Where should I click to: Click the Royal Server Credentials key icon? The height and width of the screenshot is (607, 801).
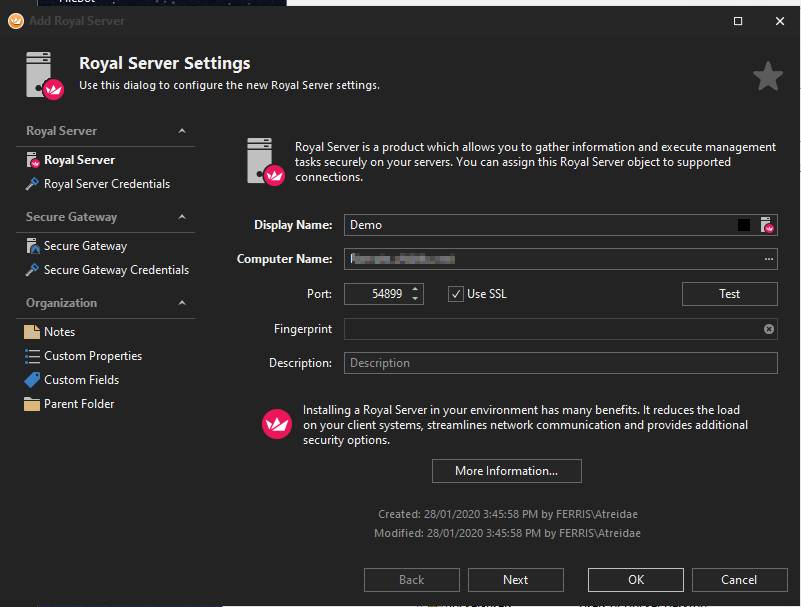tap(32, 184)
